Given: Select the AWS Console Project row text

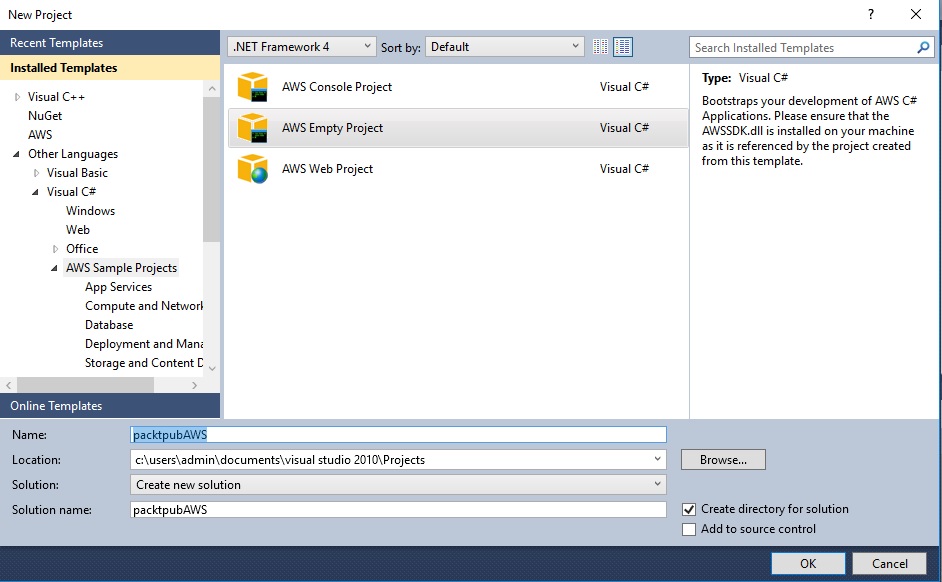Looking at the screenshot, I should click(x=336, y=86).
